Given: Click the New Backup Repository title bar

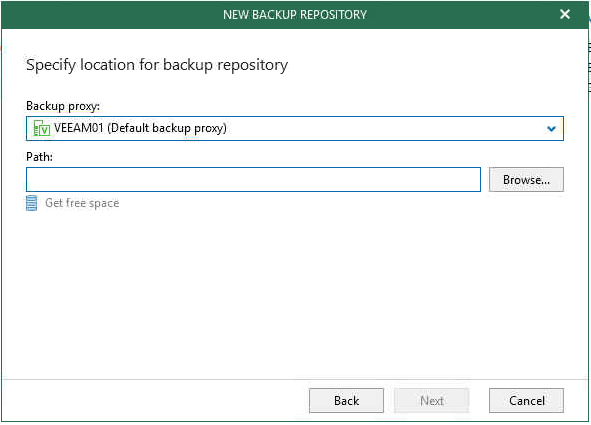Looking at the screenshot, I should [x=295, y=15].
